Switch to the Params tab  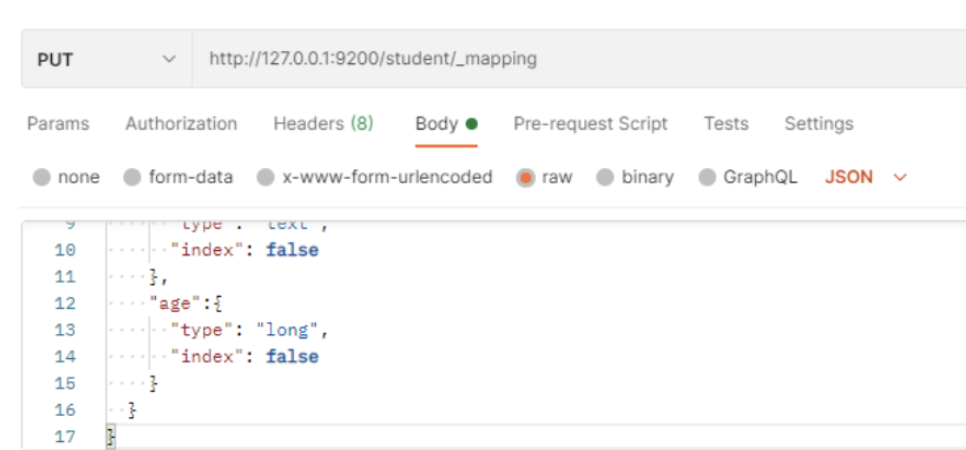point(57,124)
